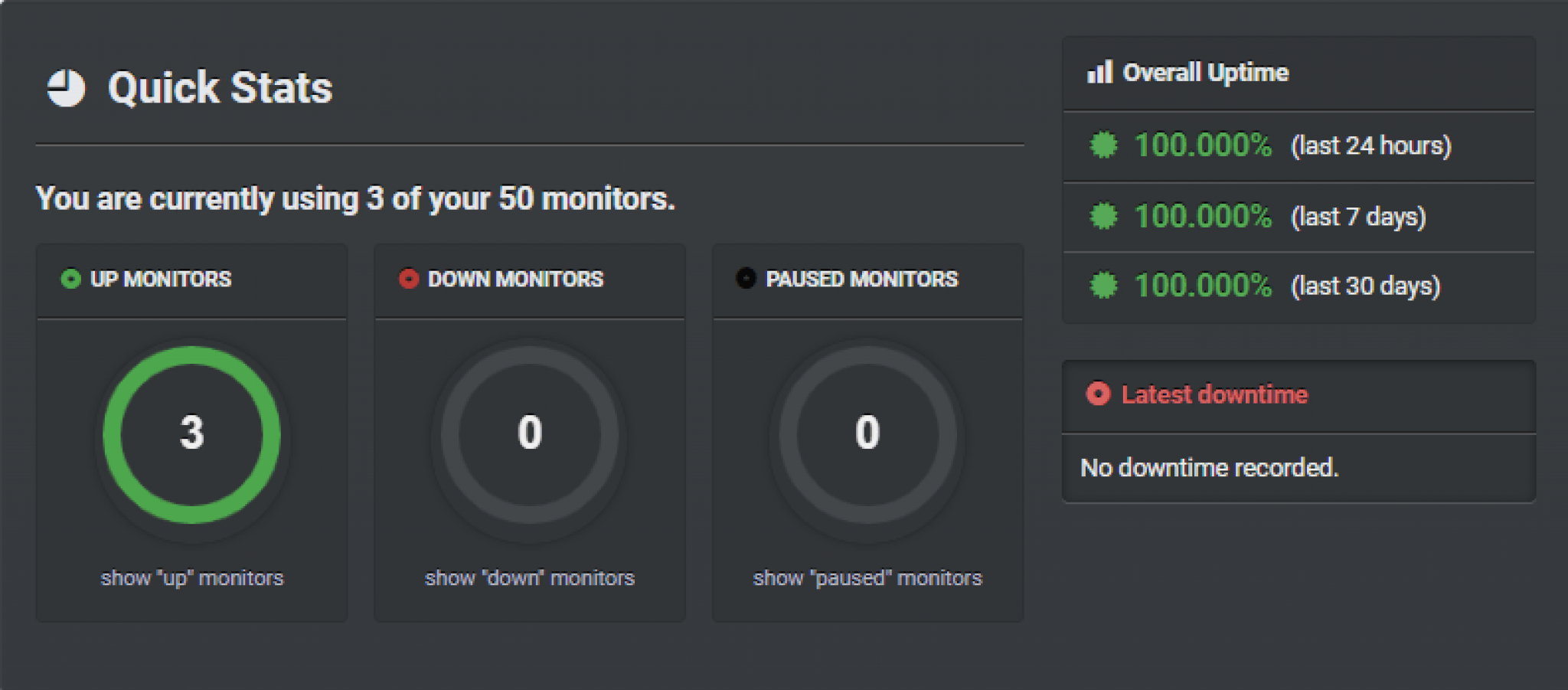The image size is (1568, 690).
Task: Click the Overall Uptime bar chart icon
Action: [1100, 73]
